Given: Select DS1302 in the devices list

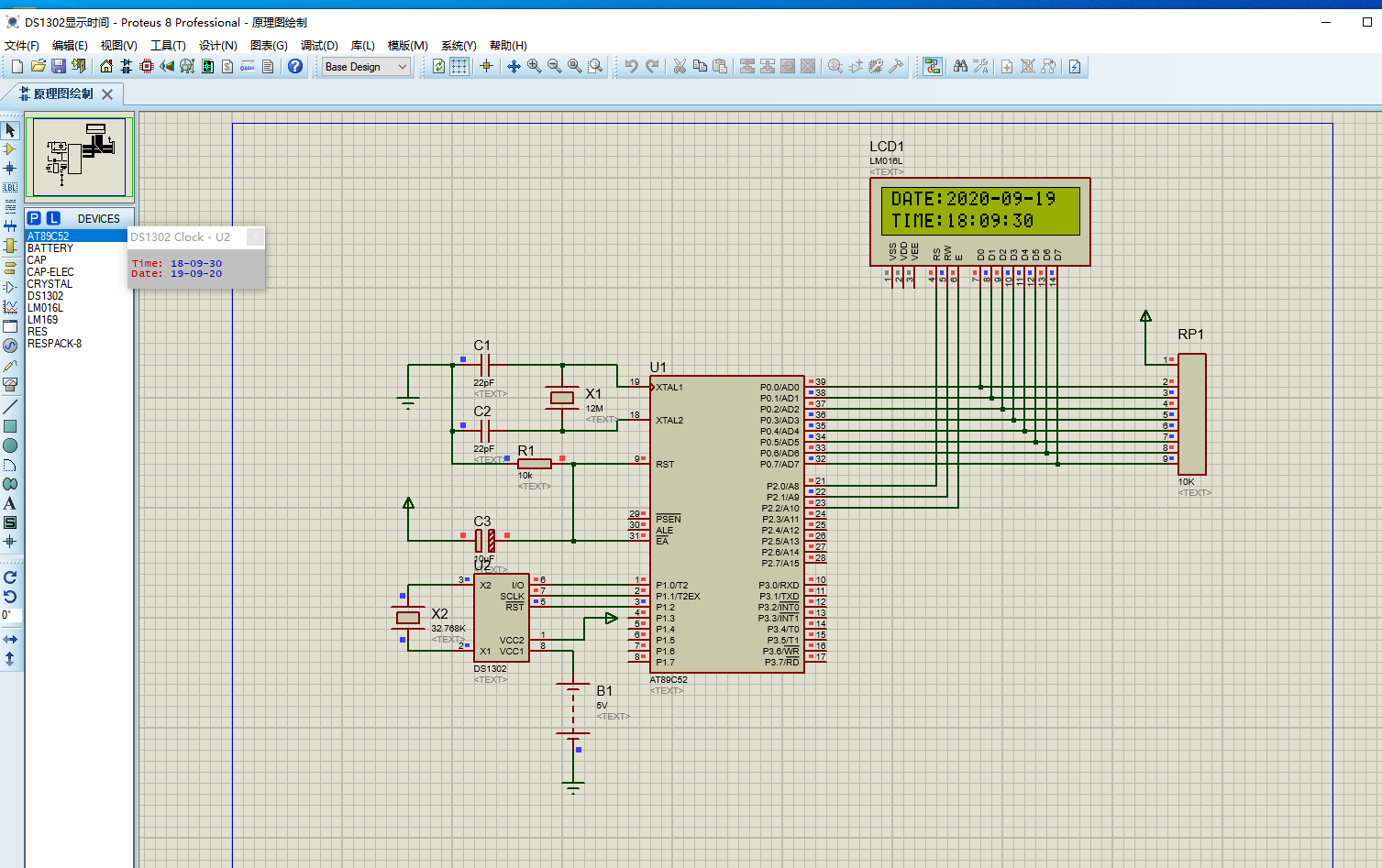Looking at the screenshot, I should coord(46,296).
